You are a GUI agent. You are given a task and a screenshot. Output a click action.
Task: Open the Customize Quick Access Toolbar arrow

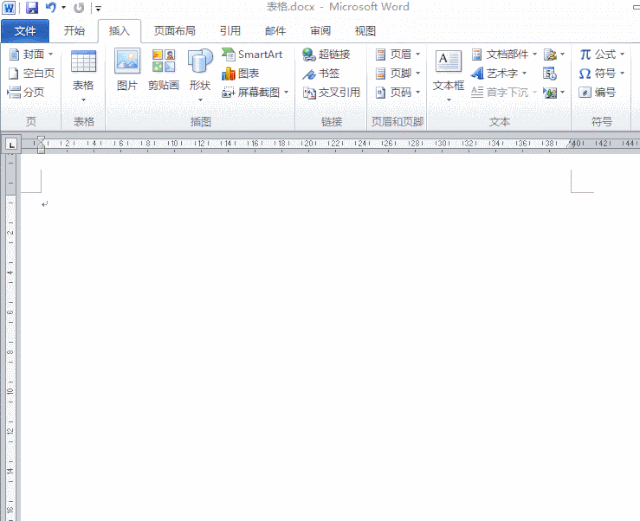coord(98,8)
